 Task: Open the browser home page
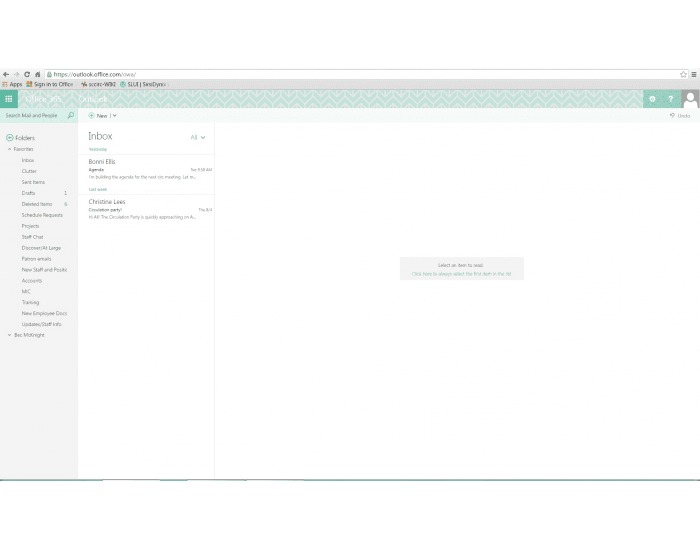click(38, 75)
